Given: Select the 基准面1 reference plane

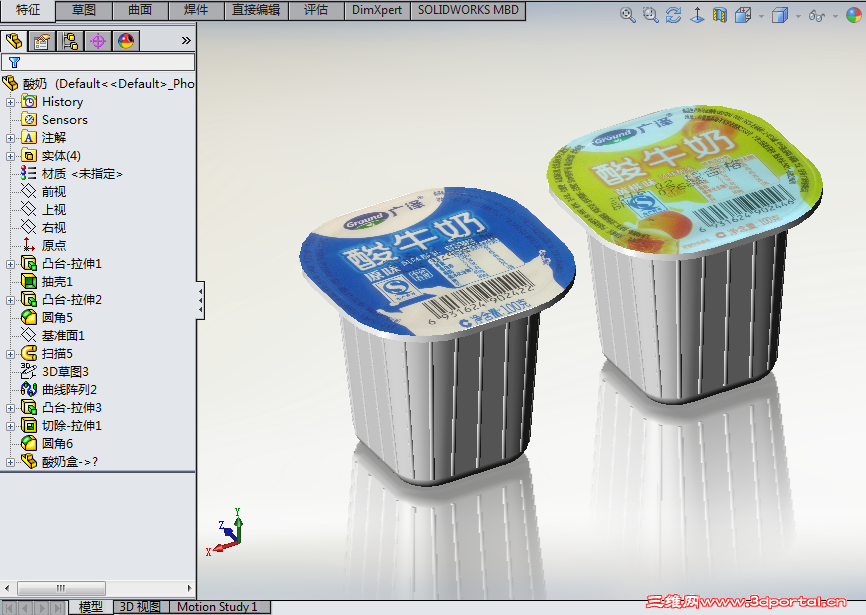Looking at the screenshot, I should click(x=53, y=335).
